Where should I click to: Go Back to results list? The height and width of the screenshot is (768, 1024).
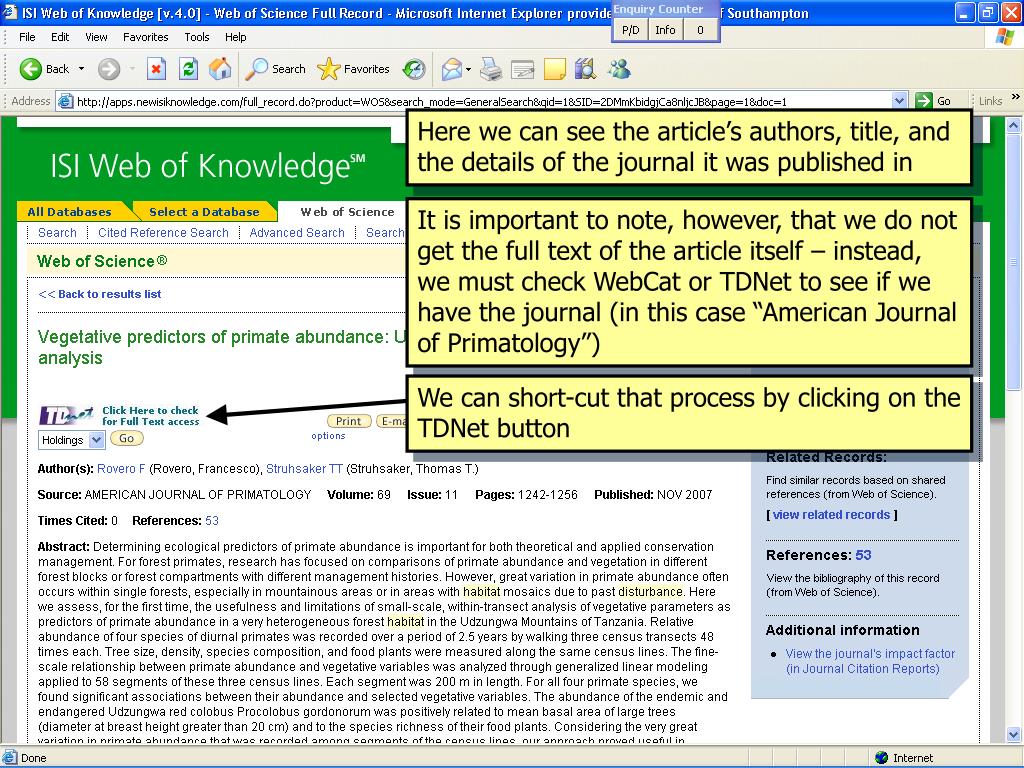pos(100,294)
